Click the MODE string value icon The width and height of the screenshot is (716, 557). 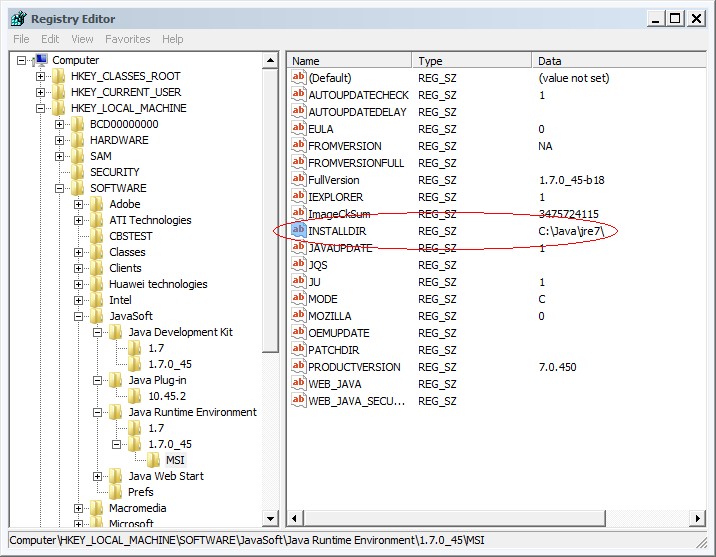pos(298,298)
